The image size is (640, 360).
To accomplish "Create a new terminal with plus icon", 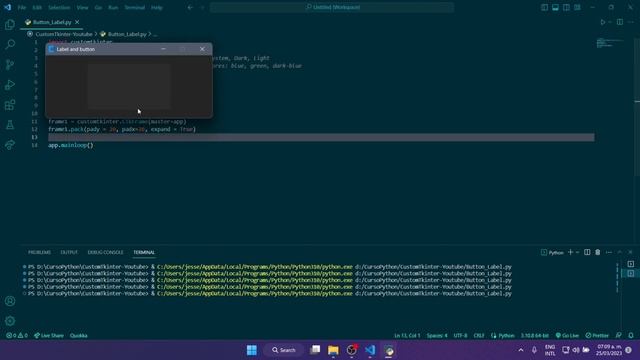I will point(571,252).
